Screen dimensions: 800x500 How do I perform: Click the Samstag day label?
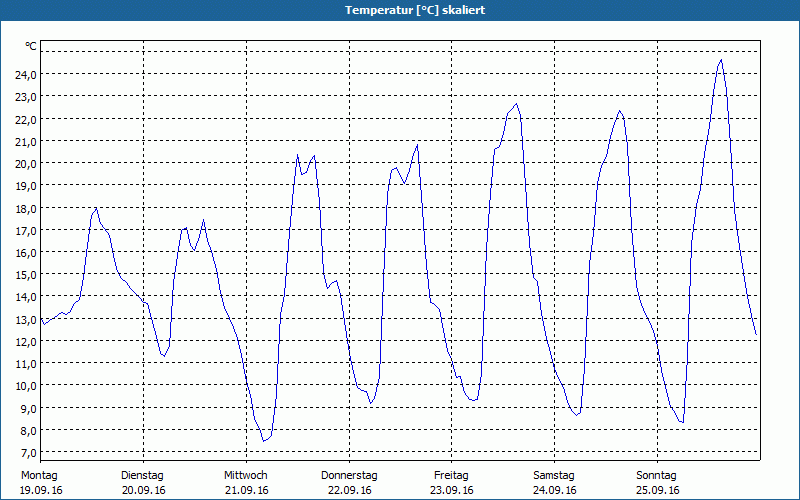pyautogui.click(x=554, y=476)
